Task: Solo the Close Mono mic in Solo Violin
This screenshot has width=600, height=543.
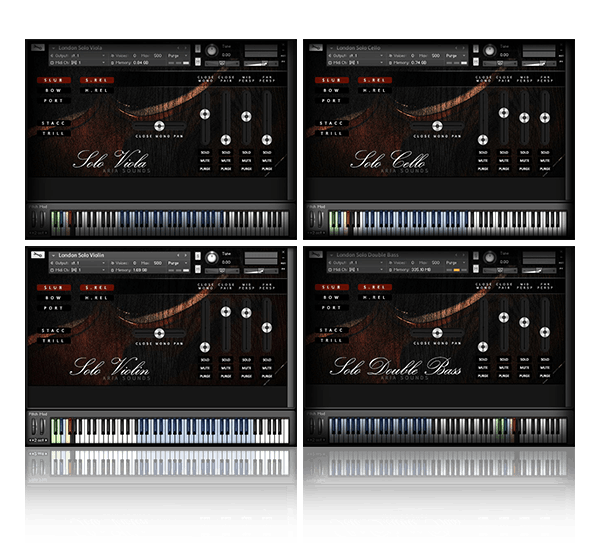Action: tap(205, 360)
